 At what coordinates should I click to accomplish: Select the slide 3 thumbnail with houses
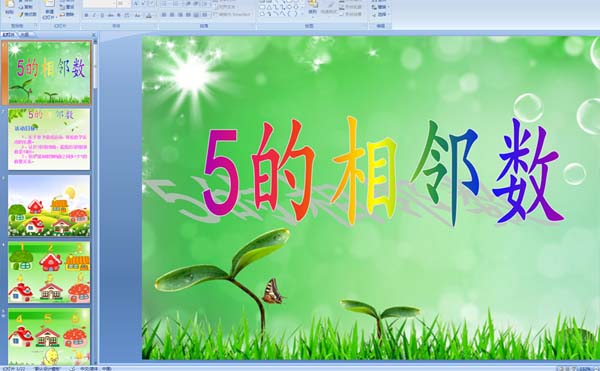coord(49,206)
